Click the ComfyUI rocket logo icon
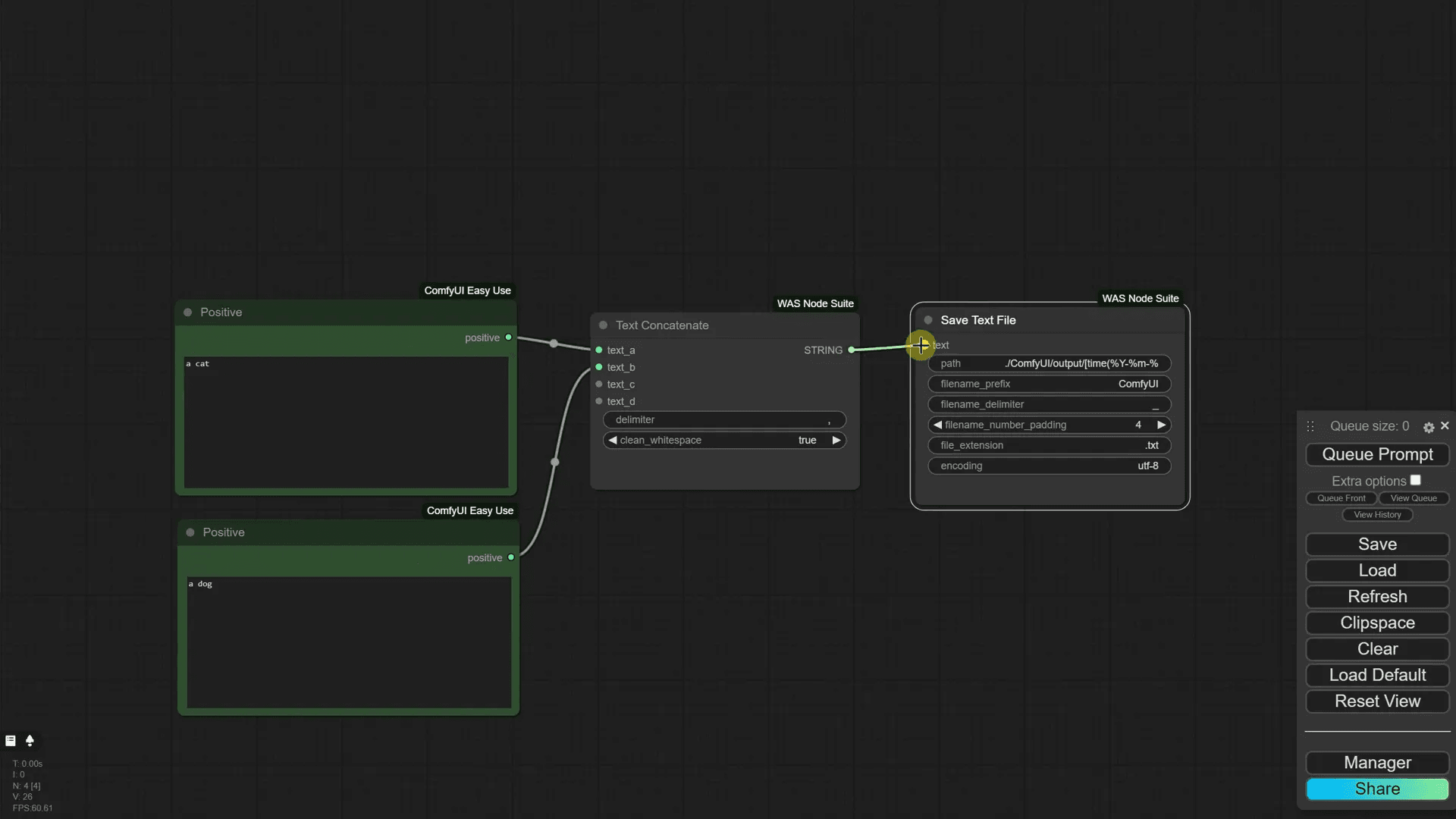 pyautogui.click(x=30, y=741)
